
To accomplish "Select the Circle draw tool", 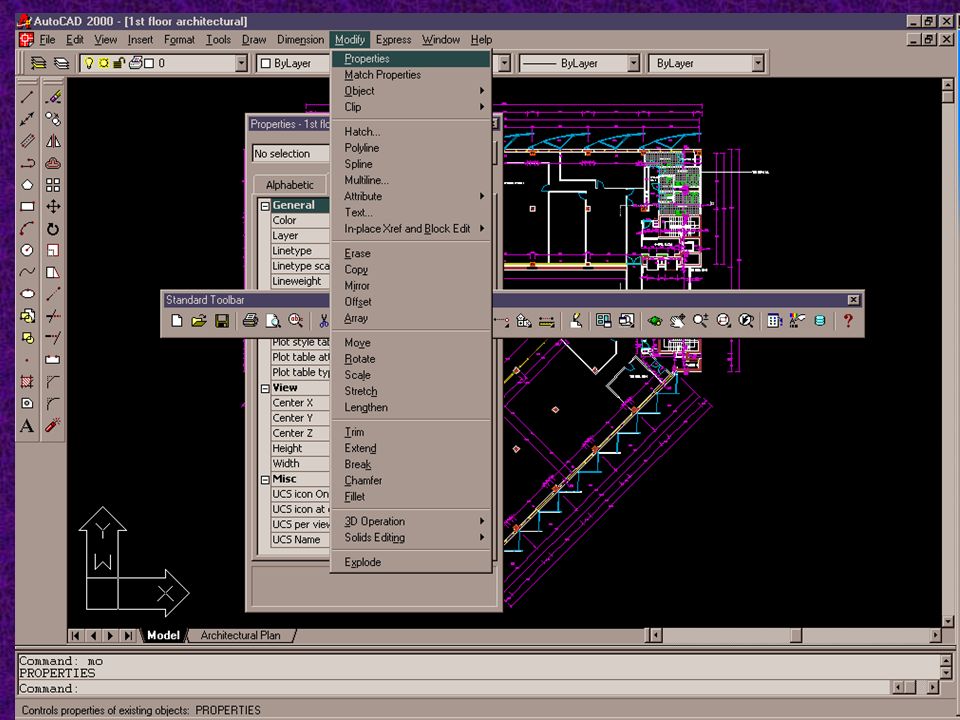I will (27, 250).
